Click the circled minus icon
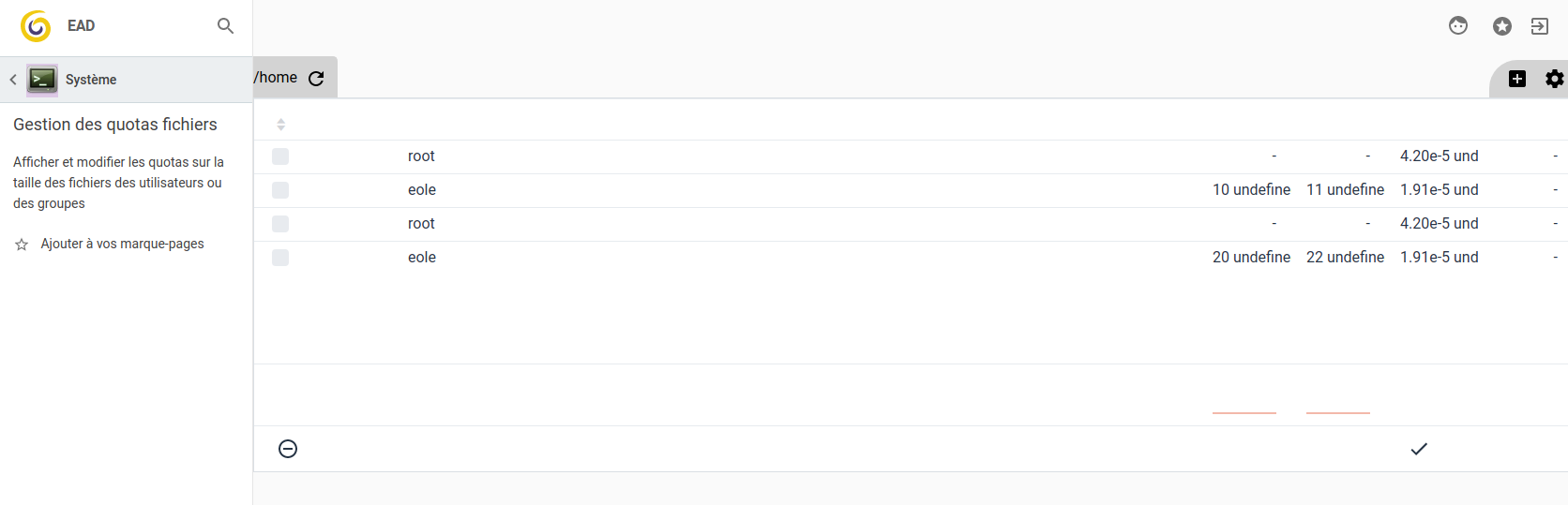This screenshot has width=1568, height=505. click(x=288, y=449)
